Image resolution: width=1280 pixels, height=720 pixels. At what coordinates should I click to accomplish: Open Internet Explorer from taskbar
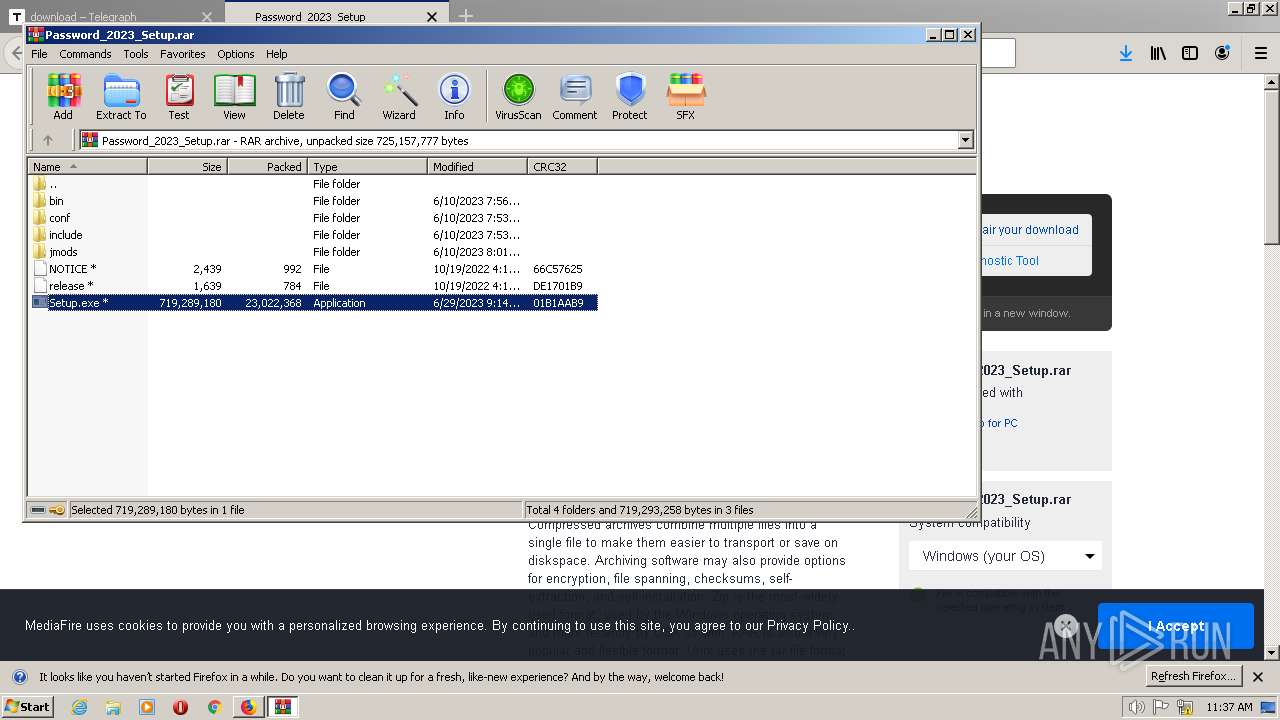click(x=79, y=707)
